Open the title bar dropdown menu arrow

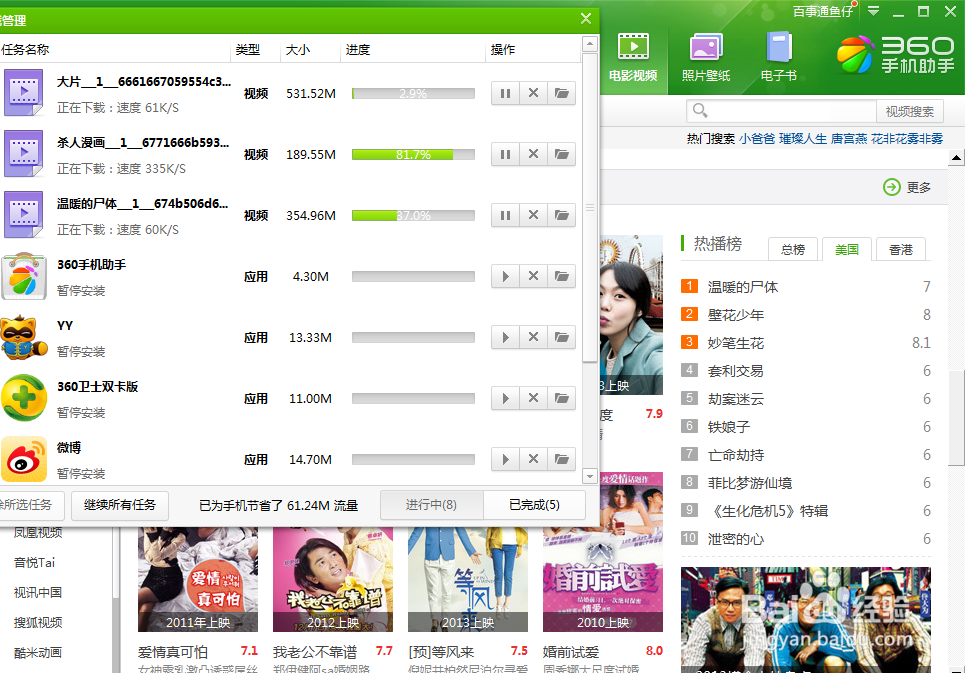tap(873, 11)
